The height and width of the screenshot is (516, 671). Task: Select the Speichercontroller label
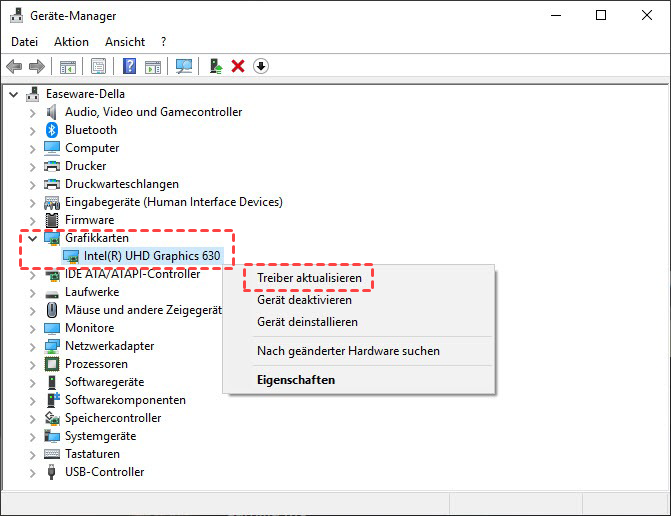coord(113,418)
